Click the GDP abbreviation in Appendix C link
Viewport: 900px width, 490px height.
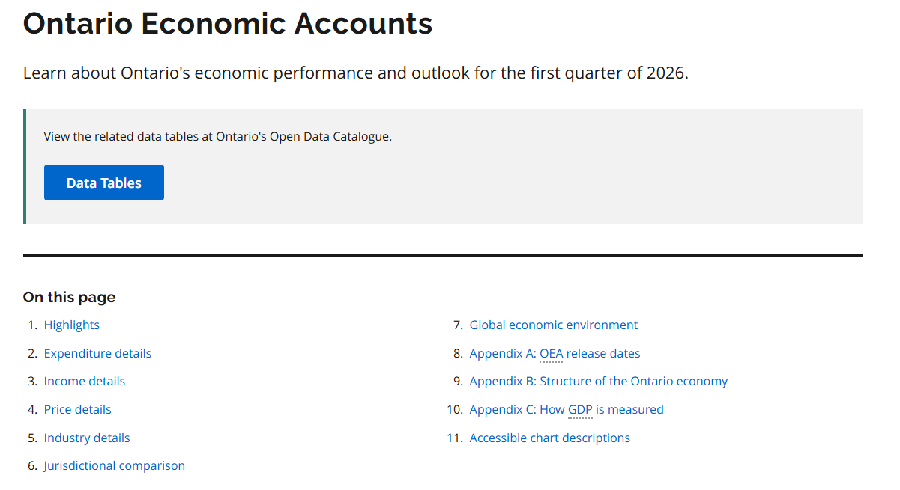point(580,410)
